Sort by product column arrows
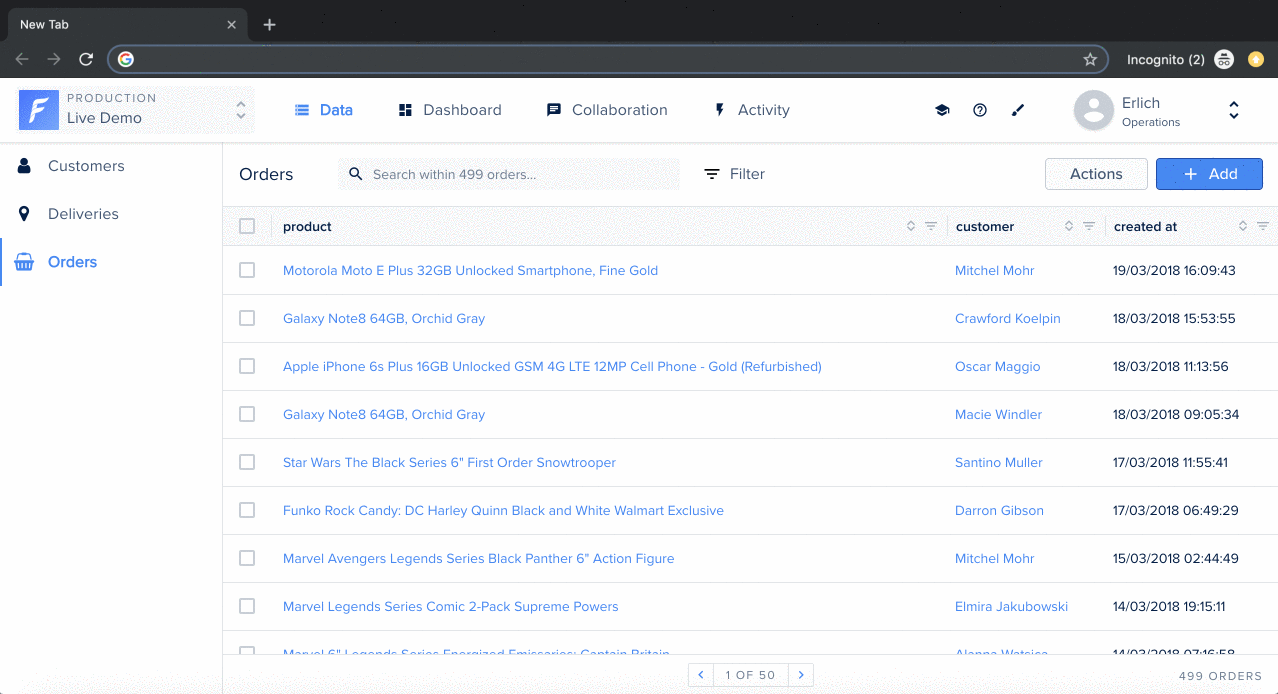 pos(911,226)
